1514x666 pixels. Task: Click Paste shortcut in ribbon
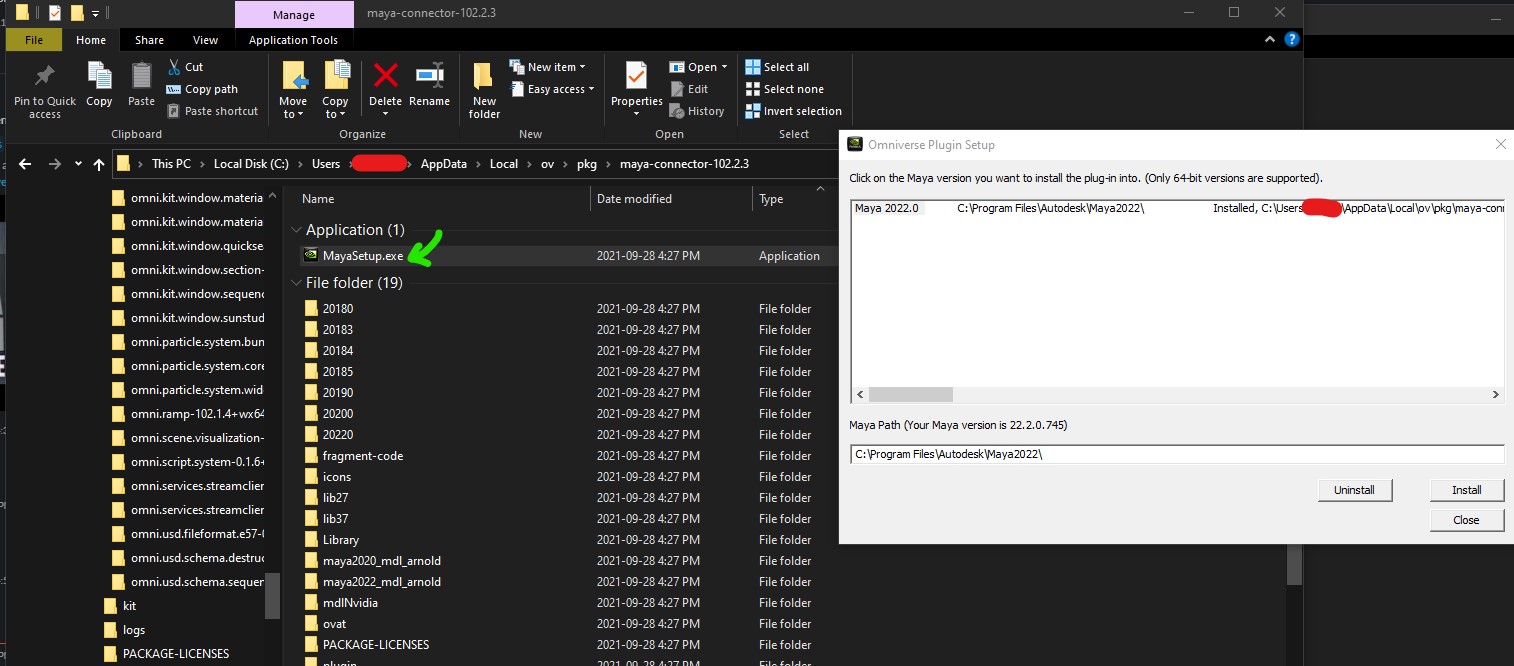211,111
